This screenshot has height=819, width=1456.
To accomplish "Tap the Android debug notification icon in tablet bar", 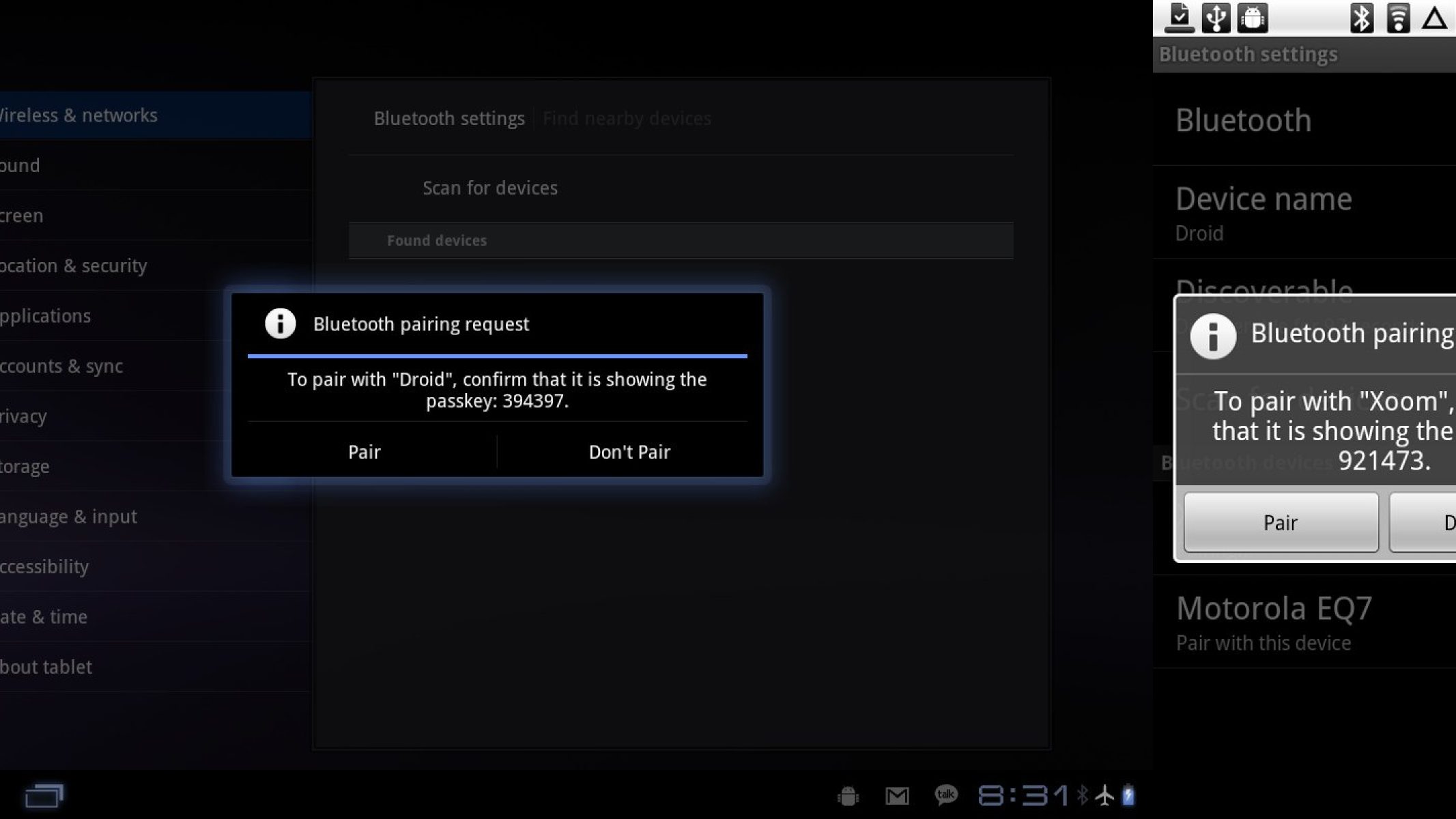I will (x=848, y=796).
